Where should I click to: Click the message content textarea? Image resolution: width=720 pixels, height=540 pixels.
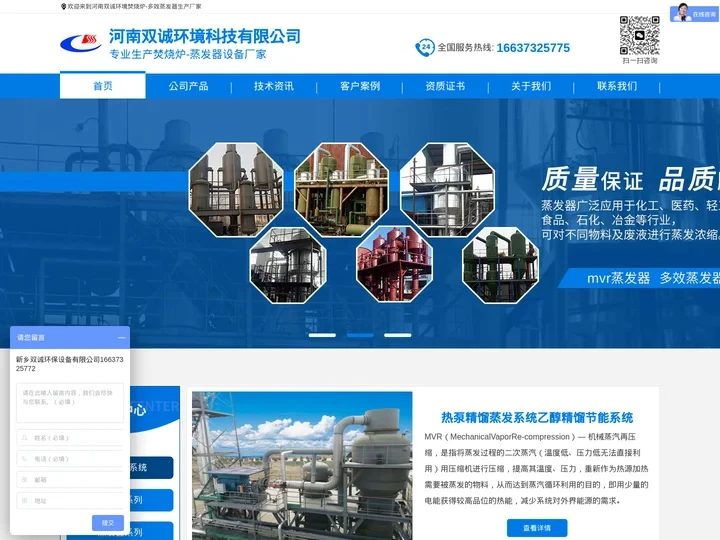coord(70,403)
